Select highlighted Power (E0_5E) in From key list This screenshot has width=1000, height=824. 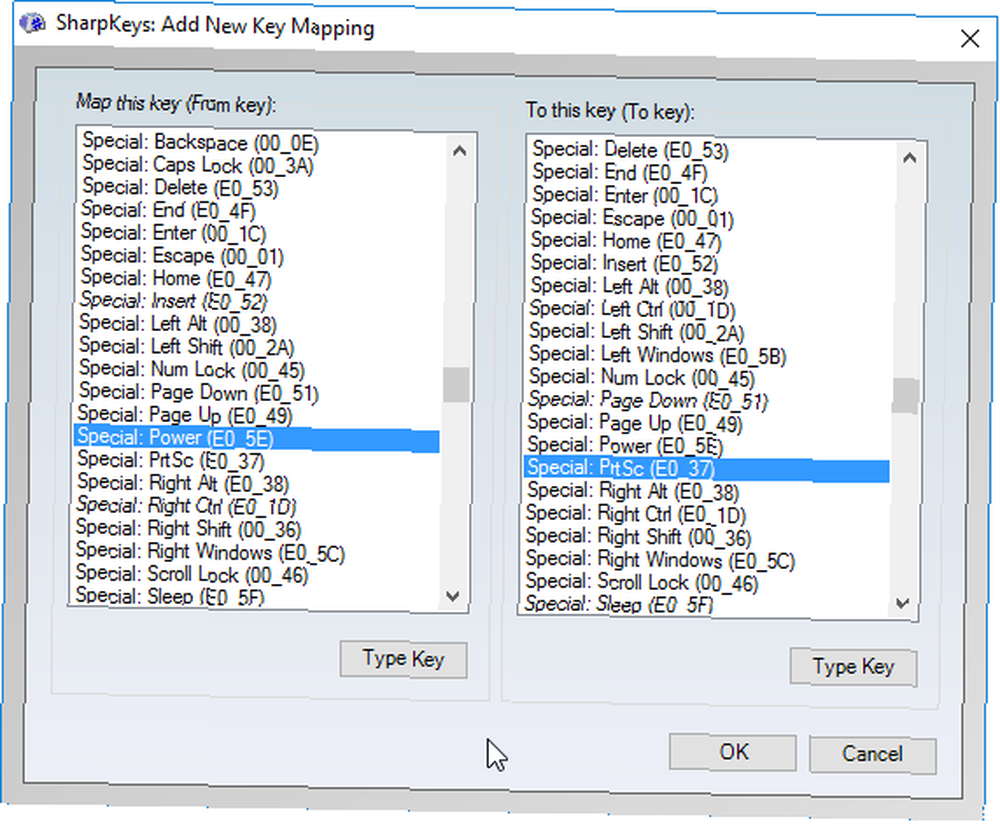(x=256, y=438)
